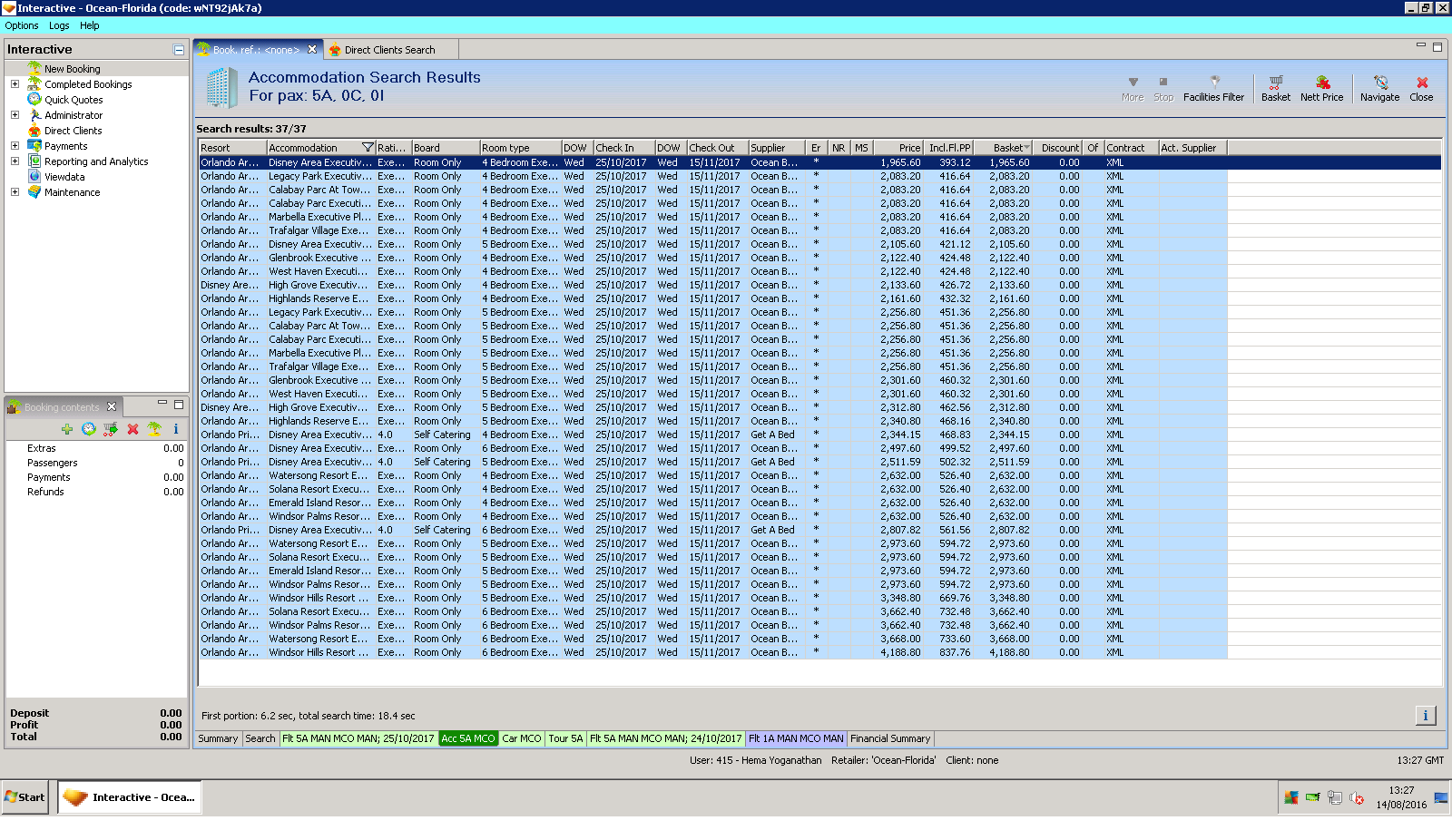
Task: Open the Car MCO tab
Action: pyautogui.click(x=521, y=738)
